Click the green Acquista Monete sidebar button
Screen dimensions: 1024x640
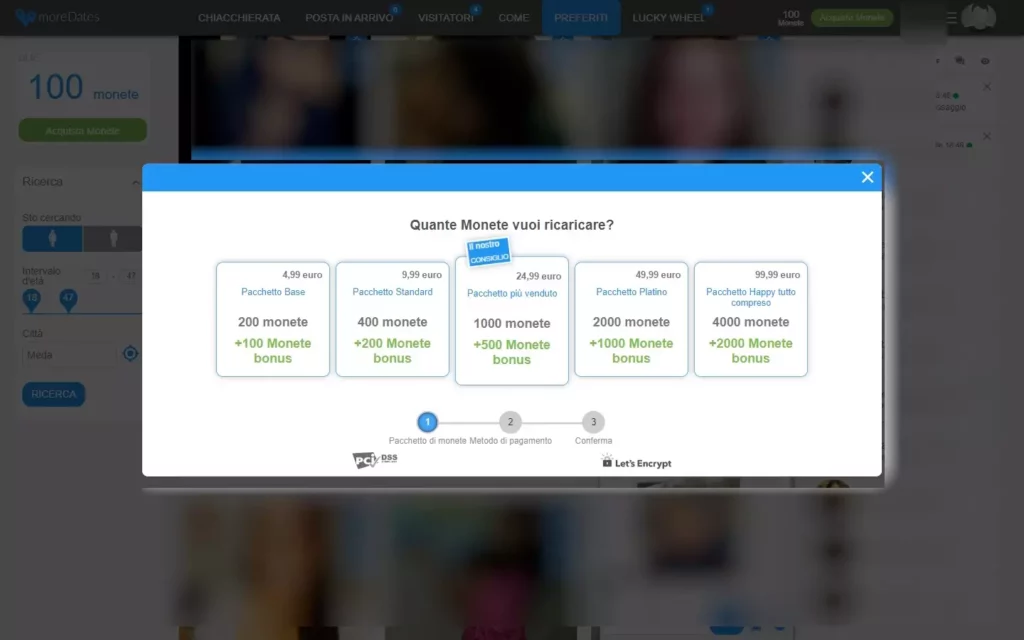[82, 130]
